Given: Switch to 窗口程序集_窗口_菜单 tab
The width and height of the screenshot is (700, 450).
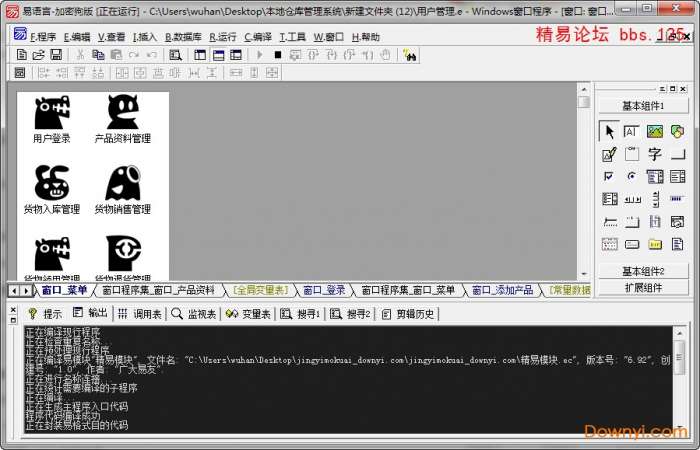Looking at the screenshot, I should pyautogui.click(x=408, y=291).
